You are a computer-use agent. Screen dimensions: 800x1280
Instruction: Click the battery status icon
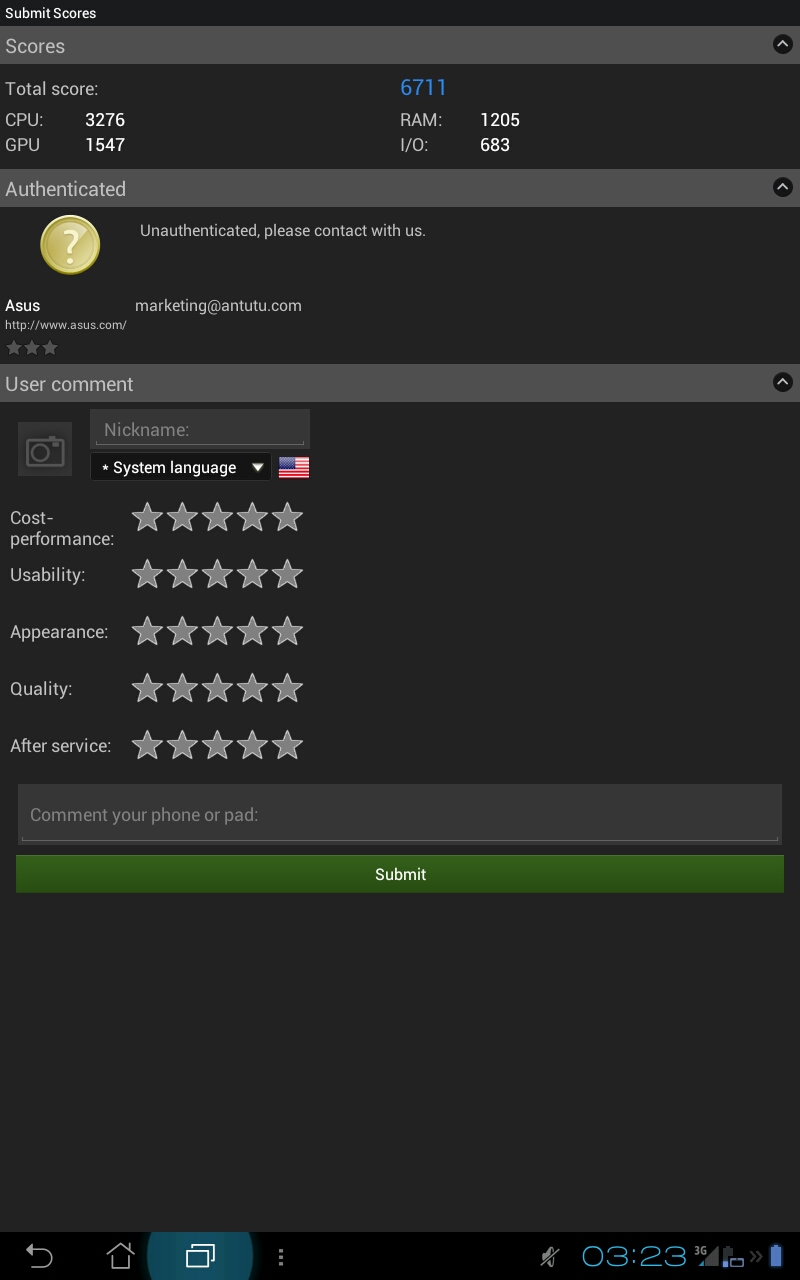pyautogui.click(x=776, y=1257)
